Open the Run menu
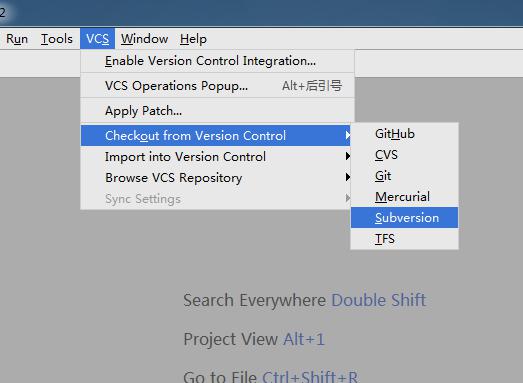Viewport: 523px width, 383px height. [x=17, y=39]
